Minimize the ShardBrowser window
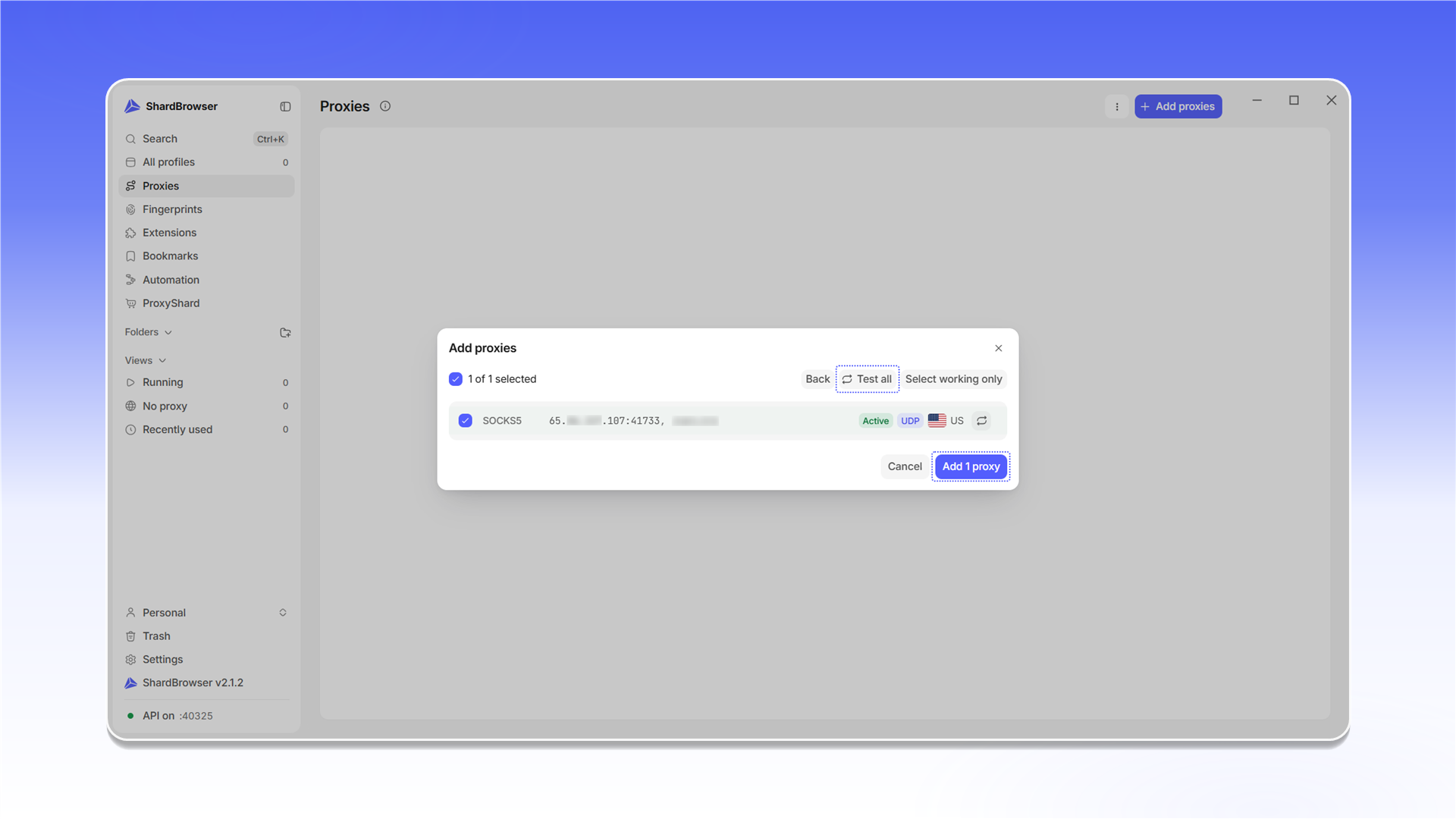 click(1257, 100)
